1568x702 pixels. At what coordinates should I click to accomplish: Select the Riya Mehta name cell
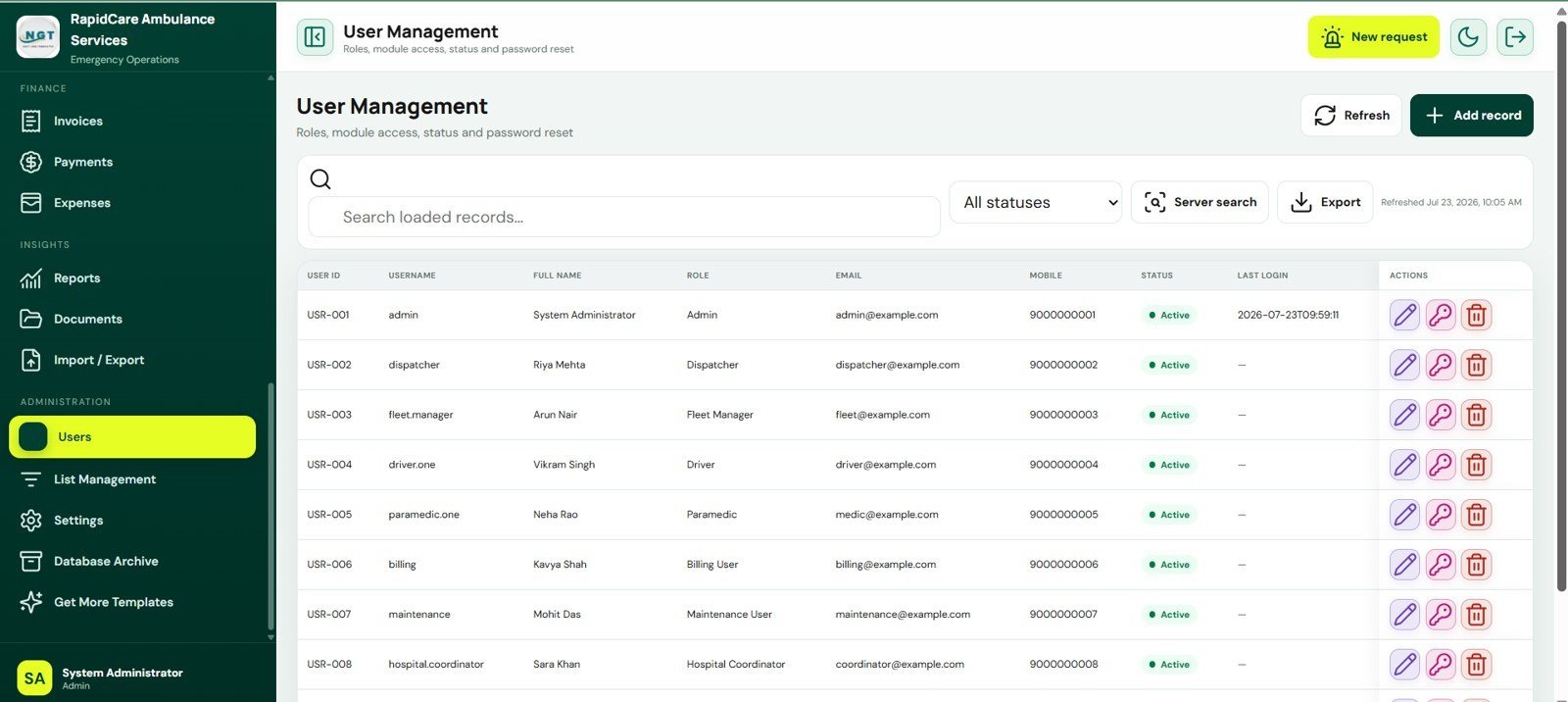pos(559,365)
